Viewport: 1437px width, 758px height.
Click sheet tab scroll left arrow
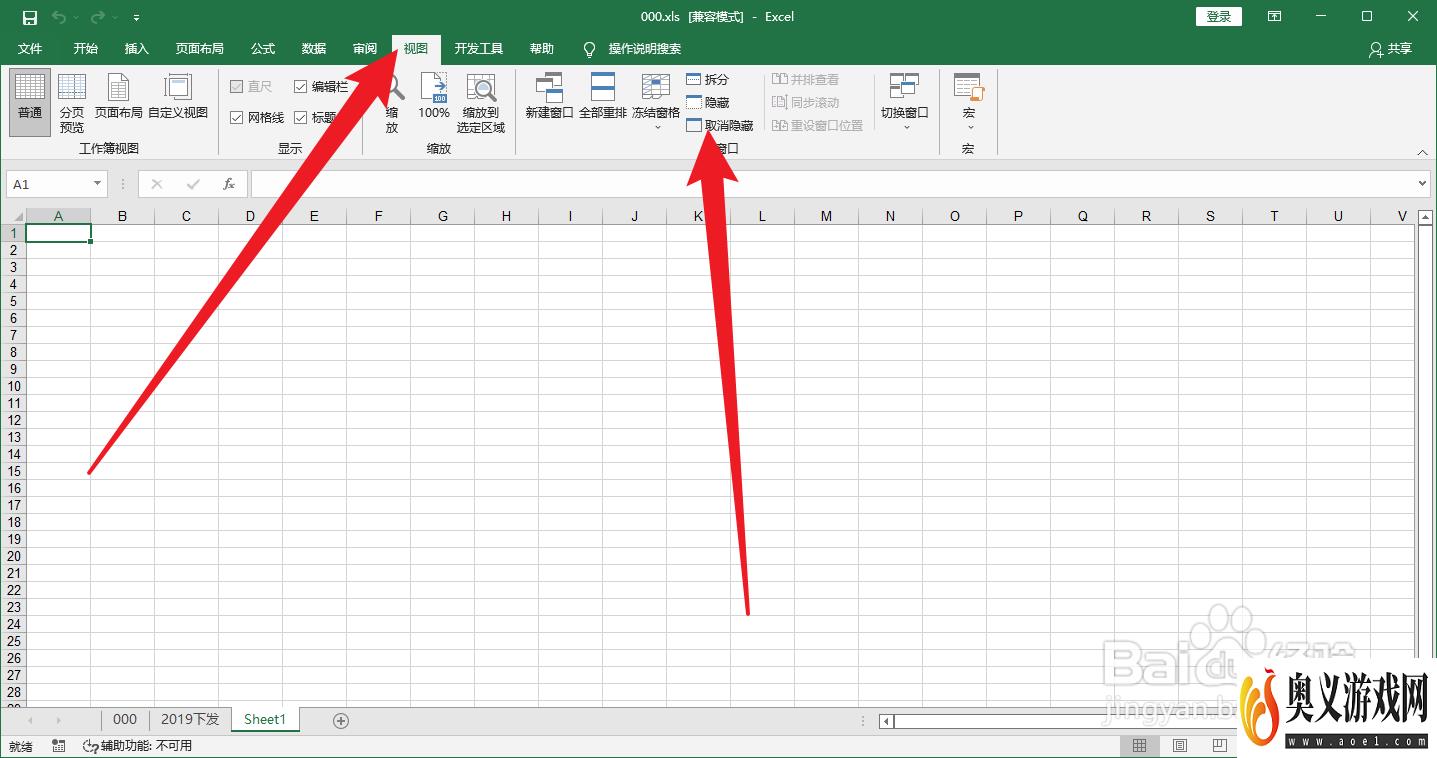tap(30, 720)
